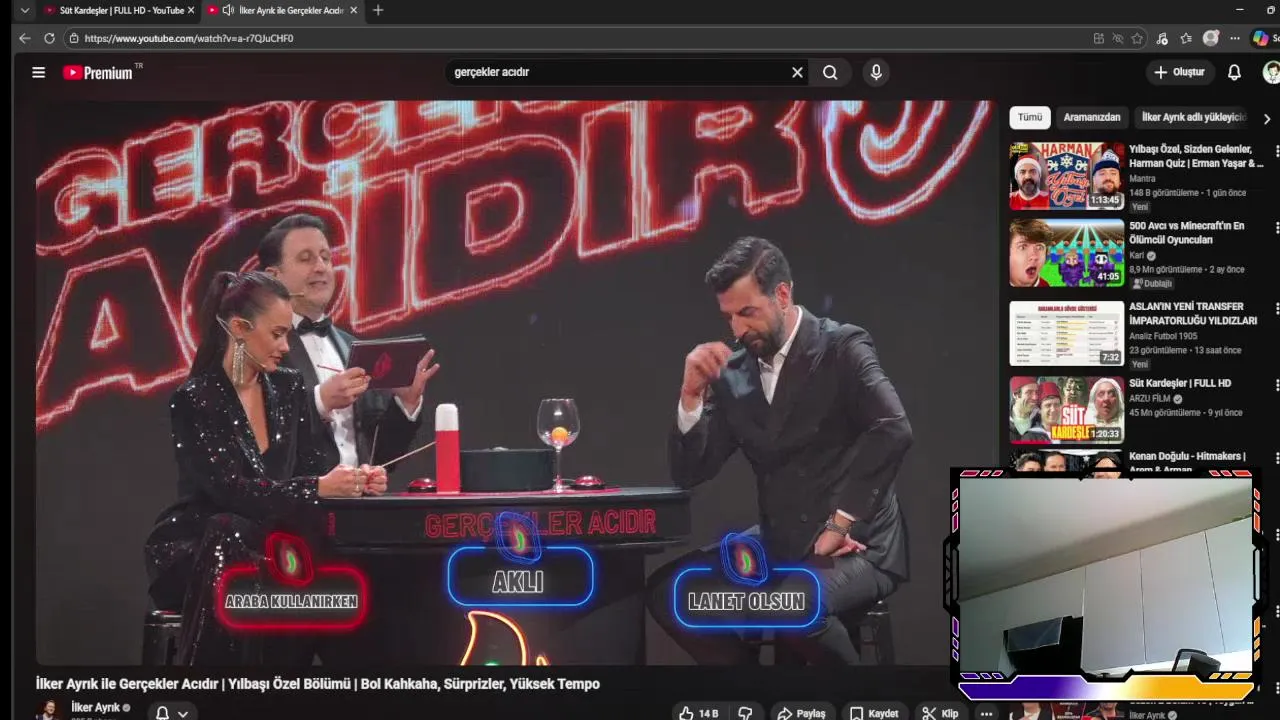Open the browser profile icon

pos(1211,38)
